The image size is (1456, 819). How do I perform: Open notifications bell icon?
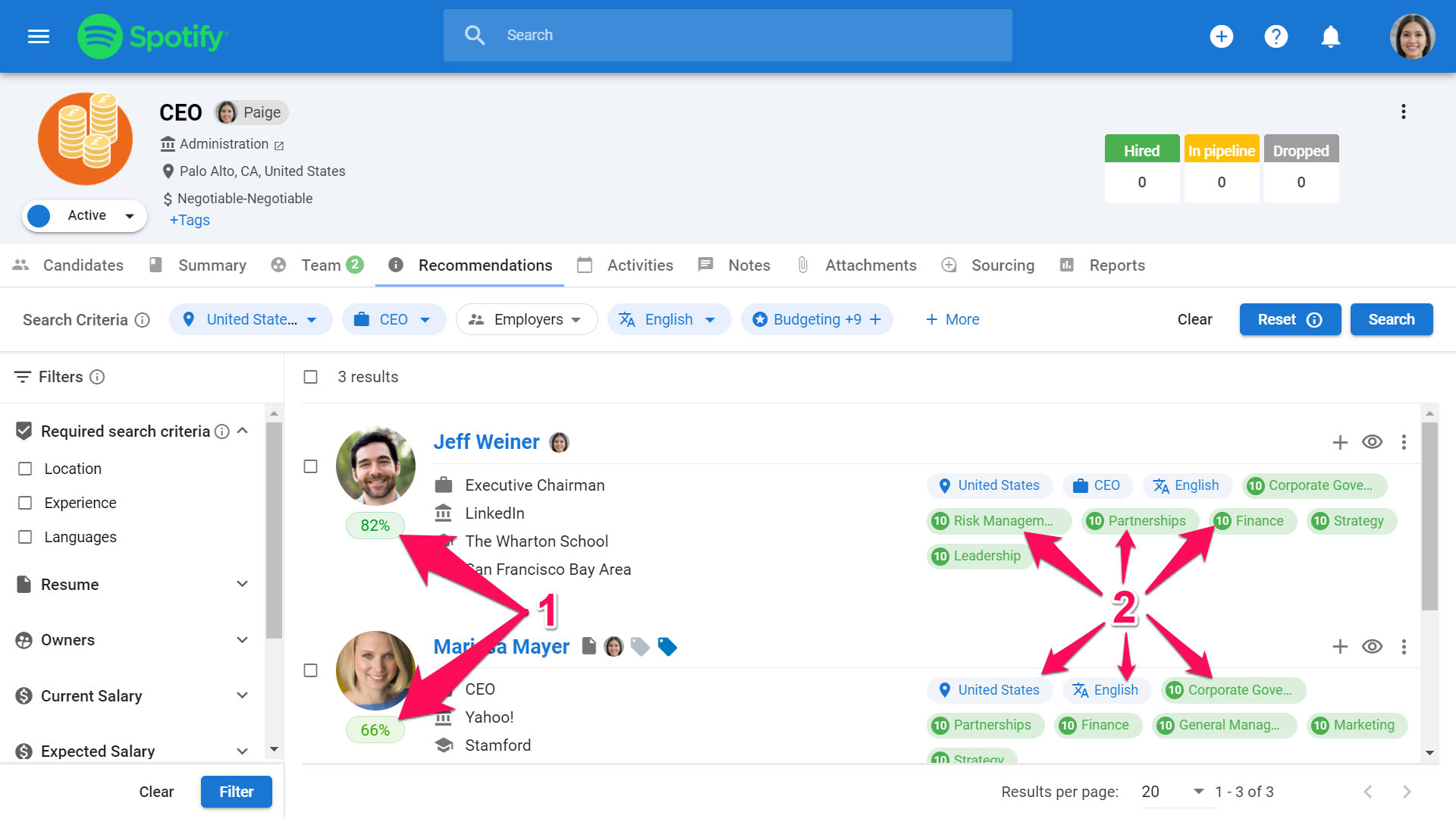click(x=1330, y=36)
